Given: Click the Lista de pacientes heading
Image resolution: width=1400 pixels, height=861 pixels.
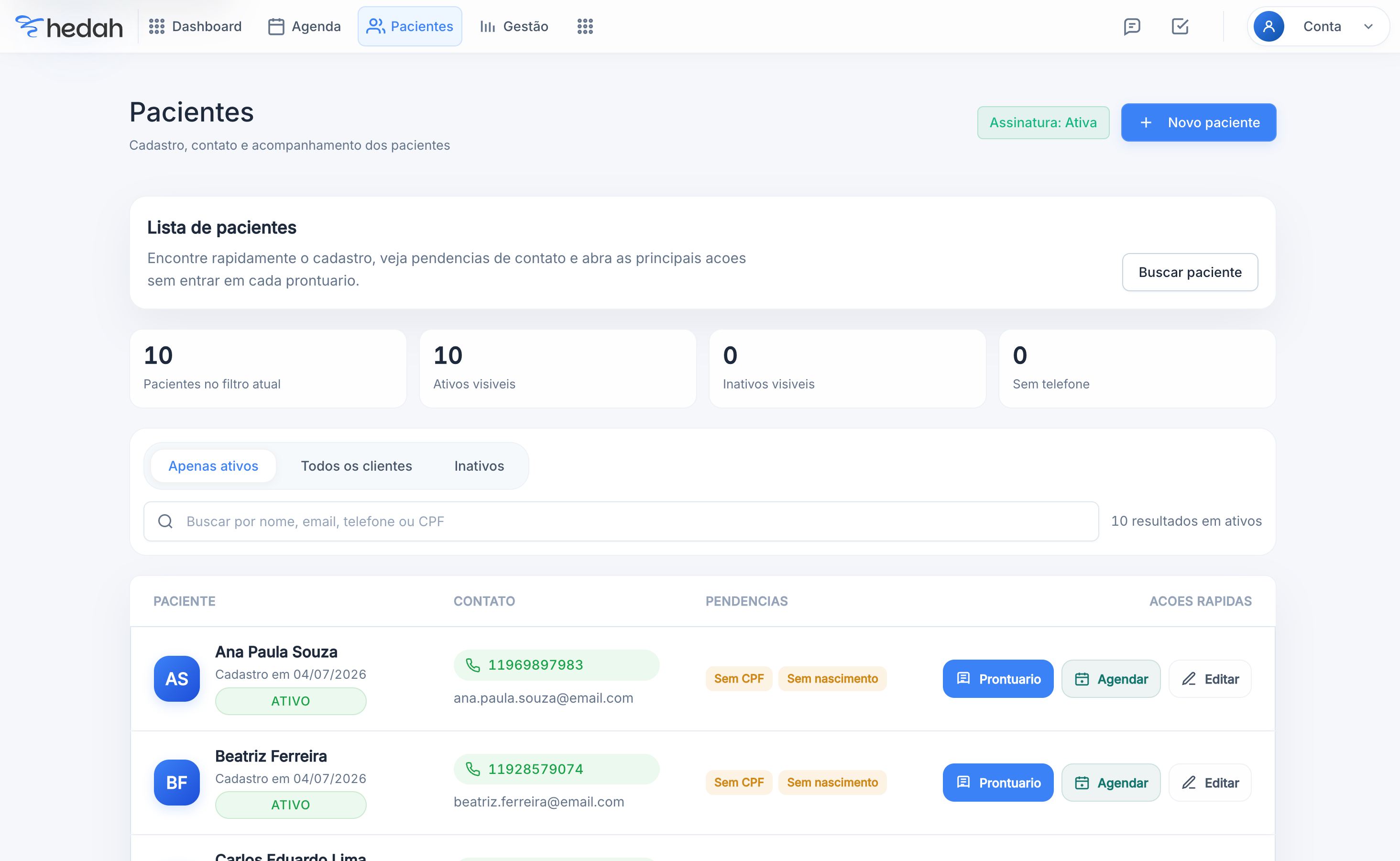Looking at the screenshot, I should click(x=221, y=228).
